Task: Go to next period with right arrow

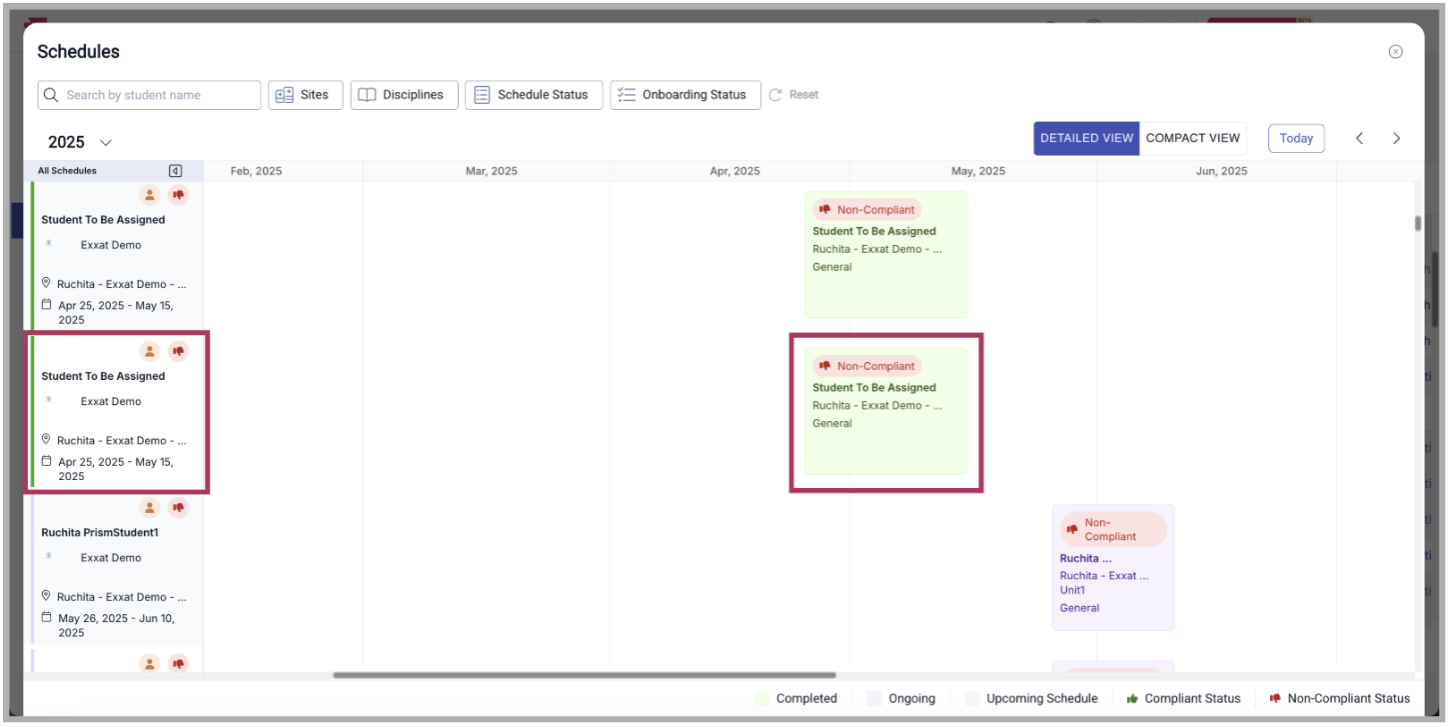Action: pyautogui.click(x=1396, y=139)
